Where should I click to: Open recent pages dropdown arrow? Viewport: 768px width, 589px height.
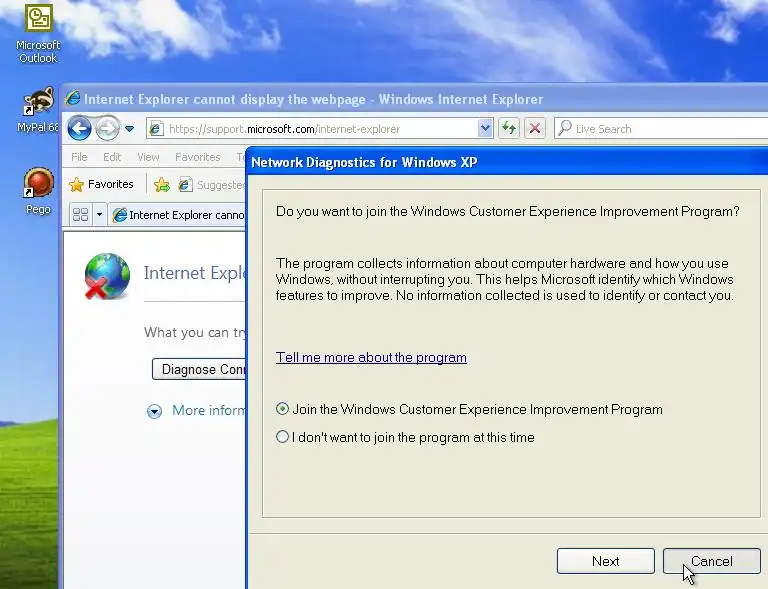coord(129,129)
